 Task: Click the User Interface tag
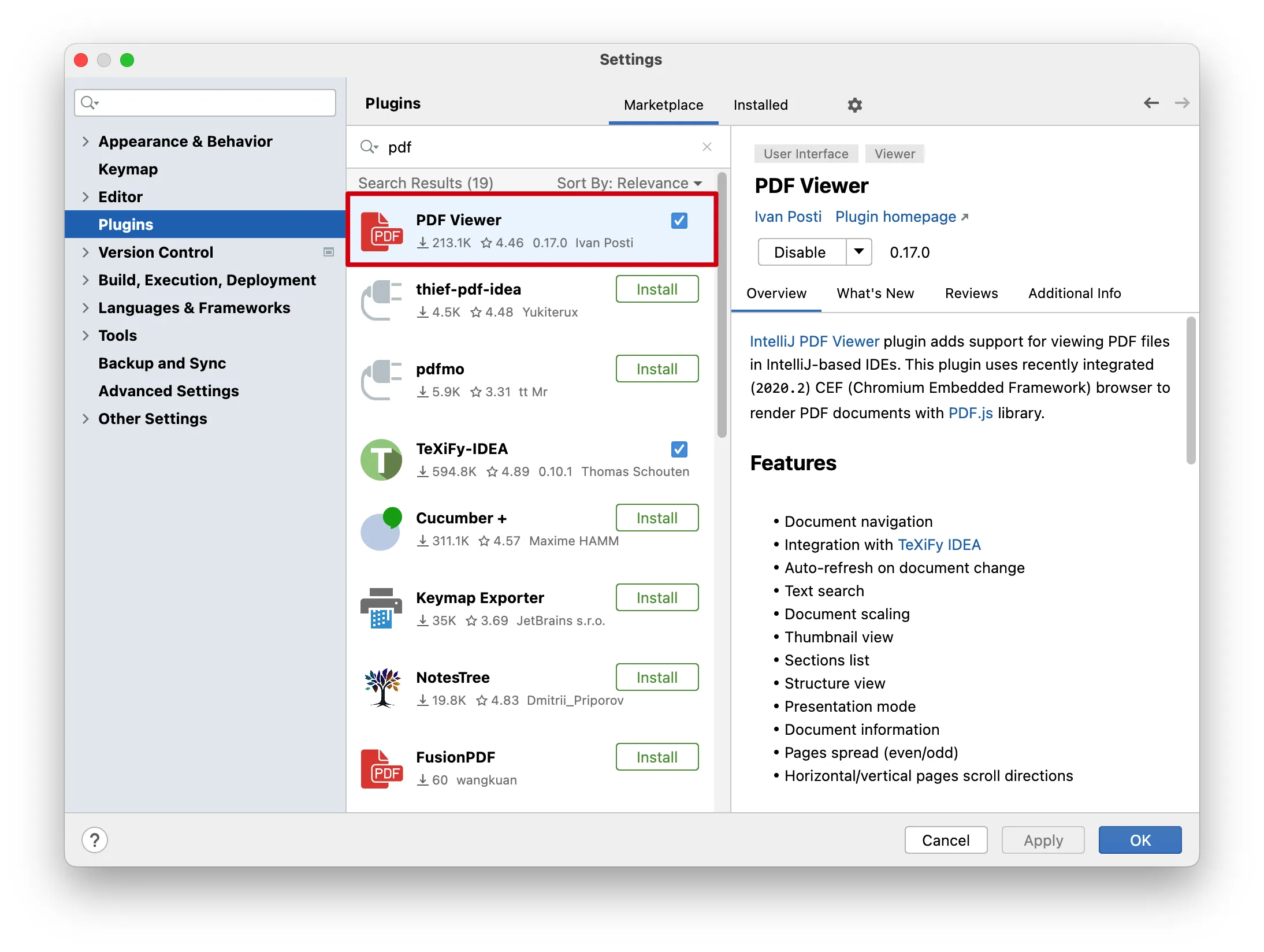tap(806, 154)
